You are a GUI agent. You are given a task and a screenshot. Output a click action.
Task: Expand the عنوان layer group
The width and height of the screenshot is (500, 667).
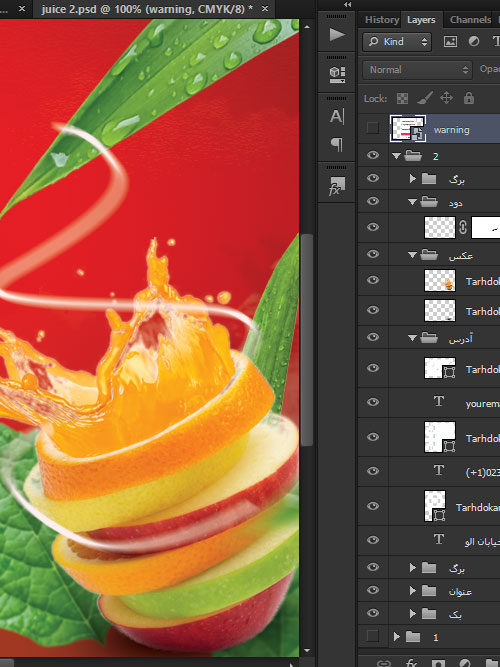(x=412, y=590)
